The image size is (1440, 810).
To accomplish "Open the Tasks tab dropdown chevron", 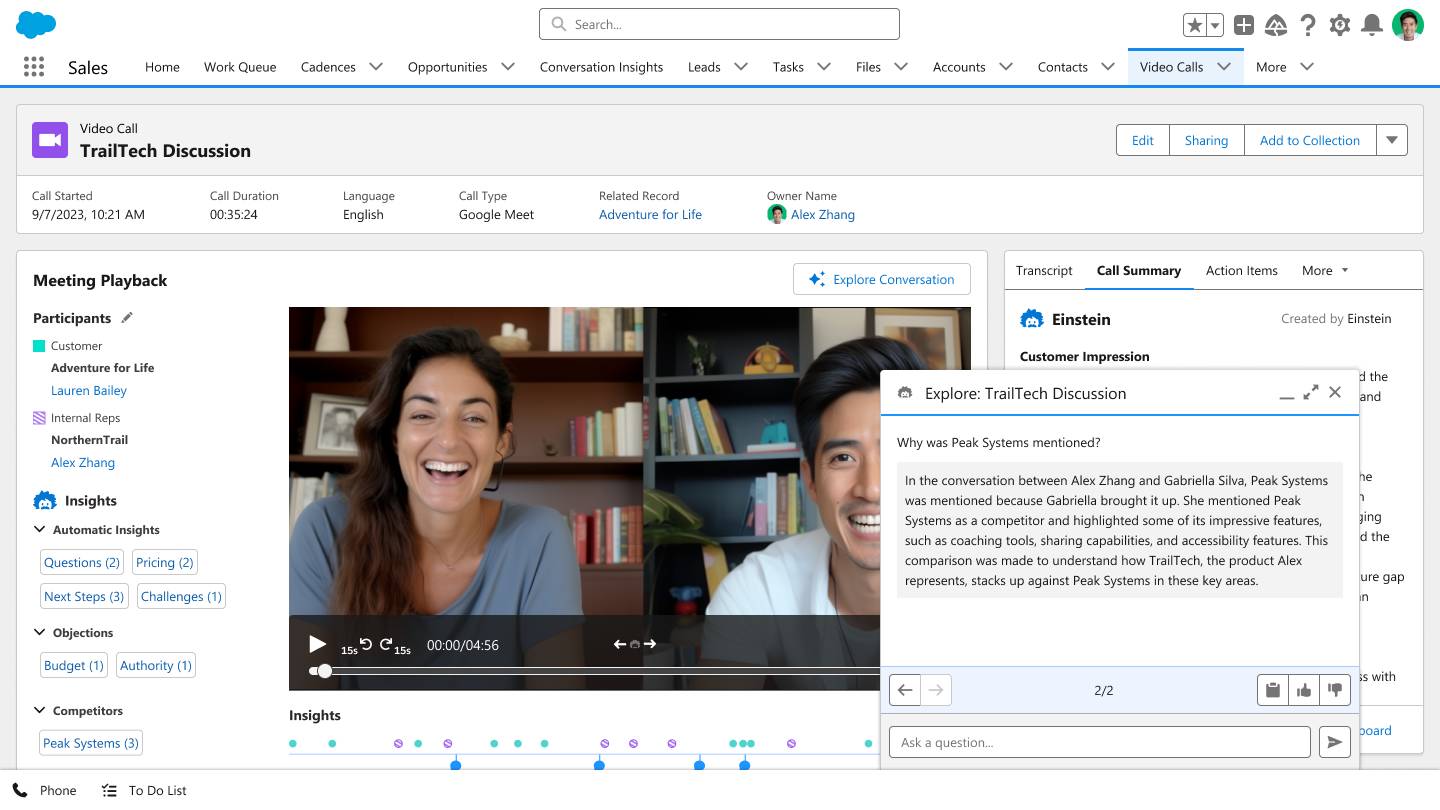I will coord(824,67).
